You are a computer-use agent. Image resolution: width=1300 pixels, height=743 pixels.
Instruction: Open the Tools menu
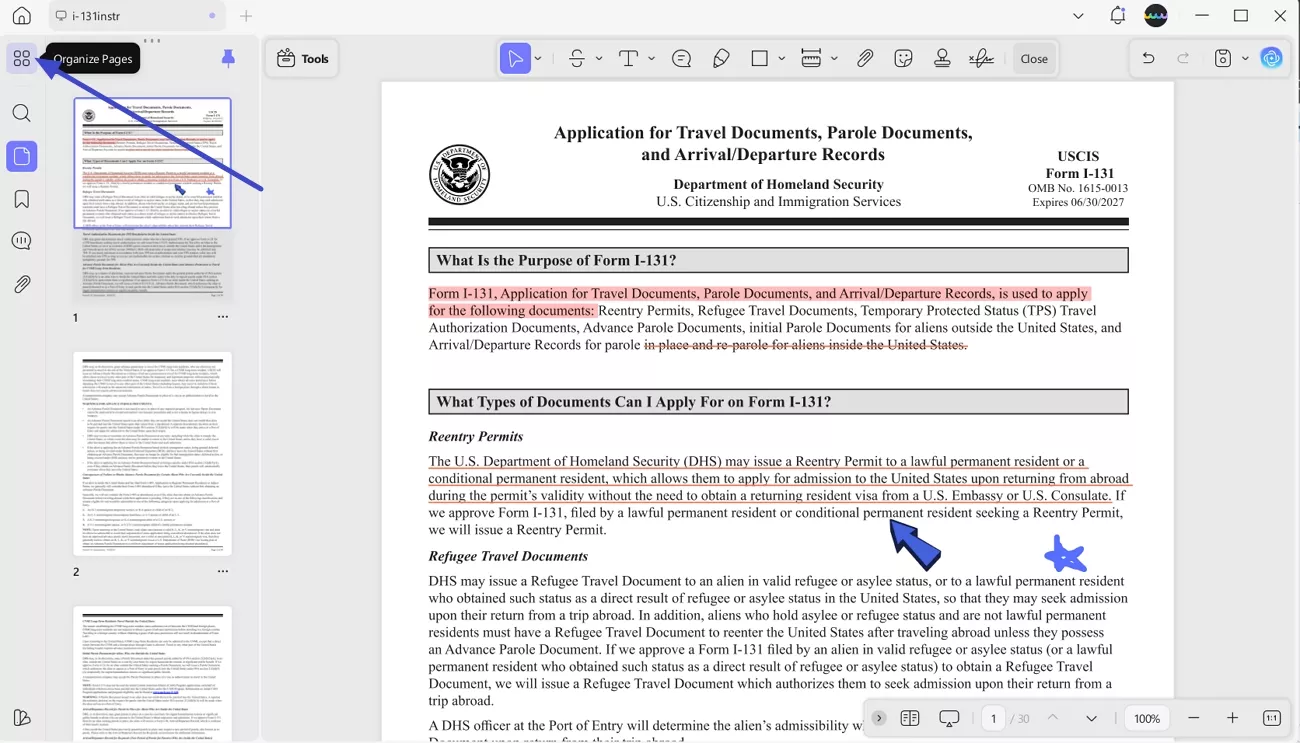click(301, 58)
